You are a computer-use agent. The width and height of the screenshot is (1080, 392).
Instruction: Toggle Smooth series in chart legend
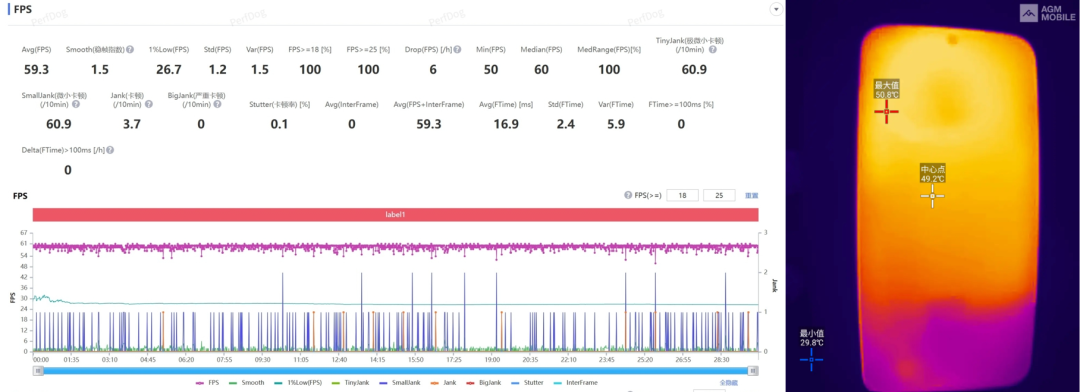[247, 382]
